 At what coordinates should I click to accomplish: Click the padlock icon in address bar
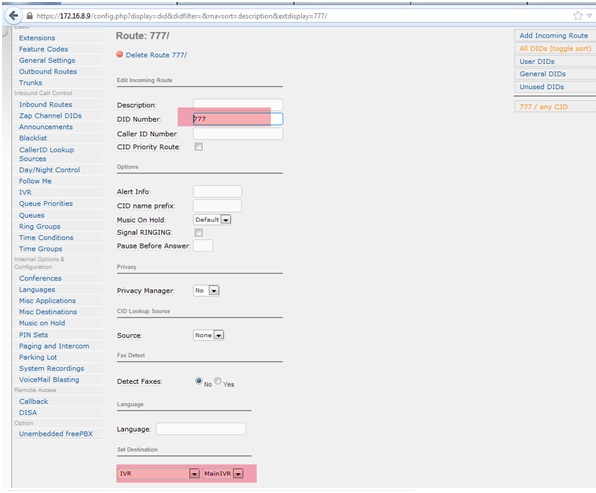(x=30, y=16)
